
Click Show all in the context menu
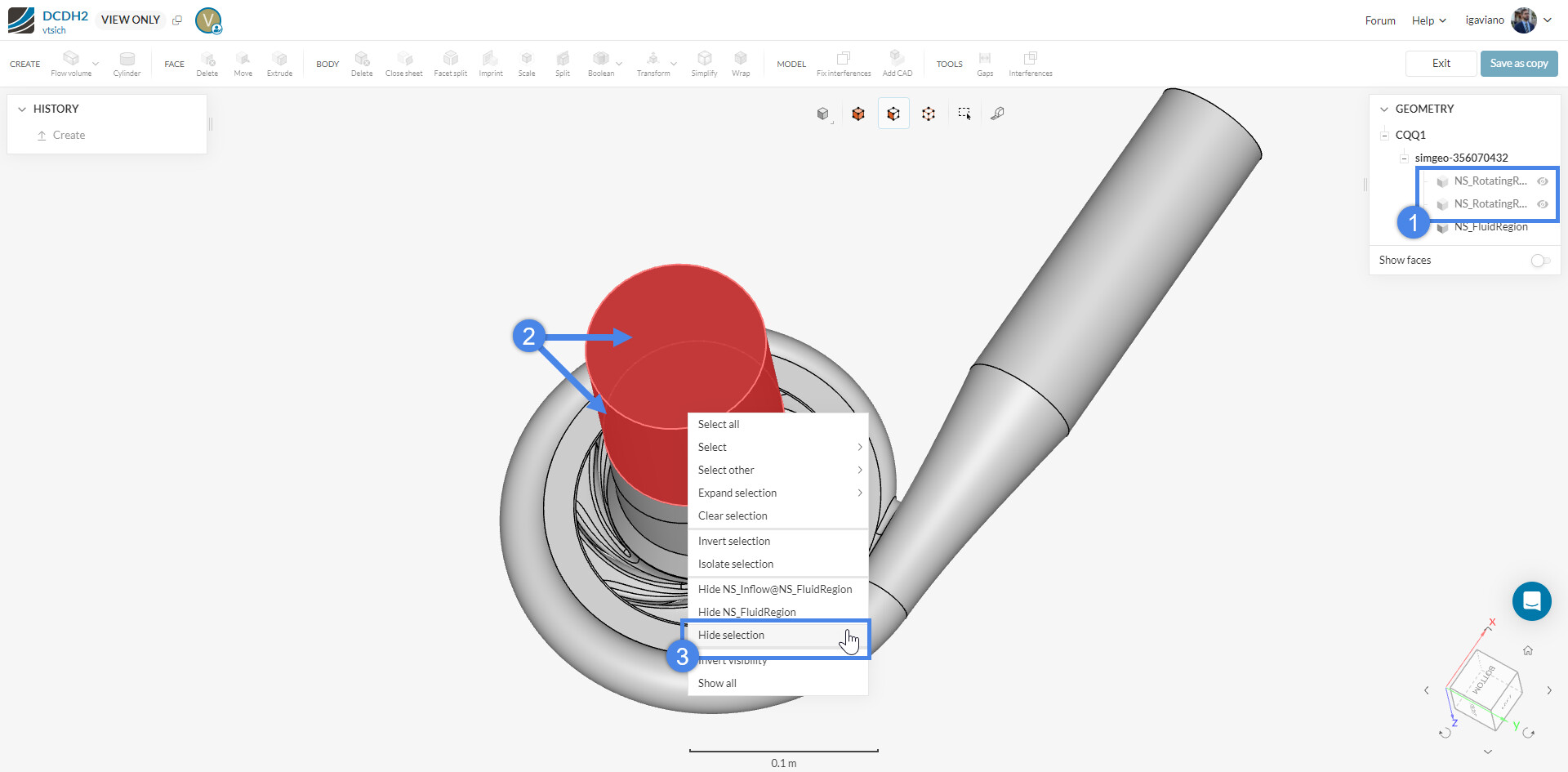click(x=716, y=683)
